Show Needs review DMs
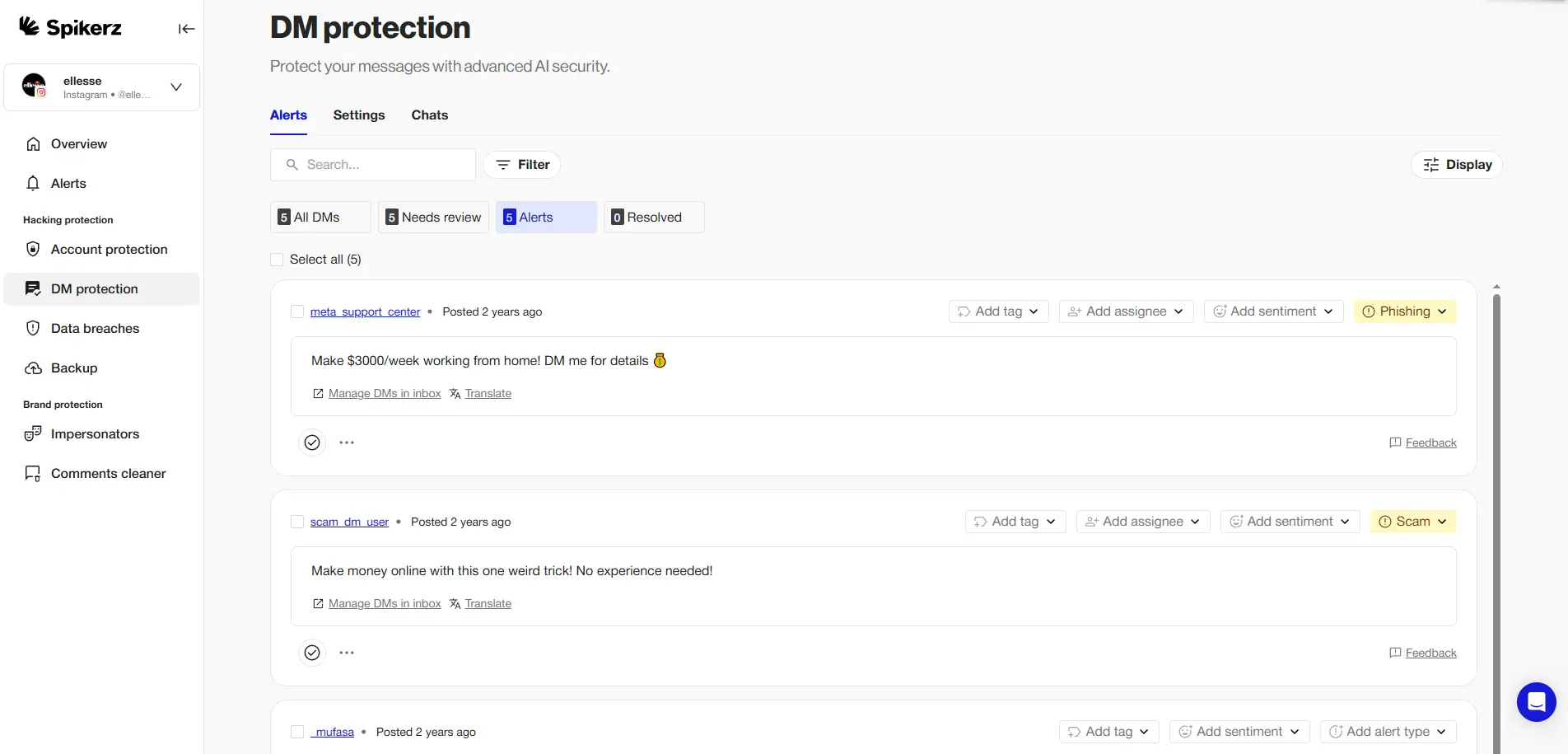This screenshot has width=1568, height=754. pyautogui.click(x=433, y=218)
